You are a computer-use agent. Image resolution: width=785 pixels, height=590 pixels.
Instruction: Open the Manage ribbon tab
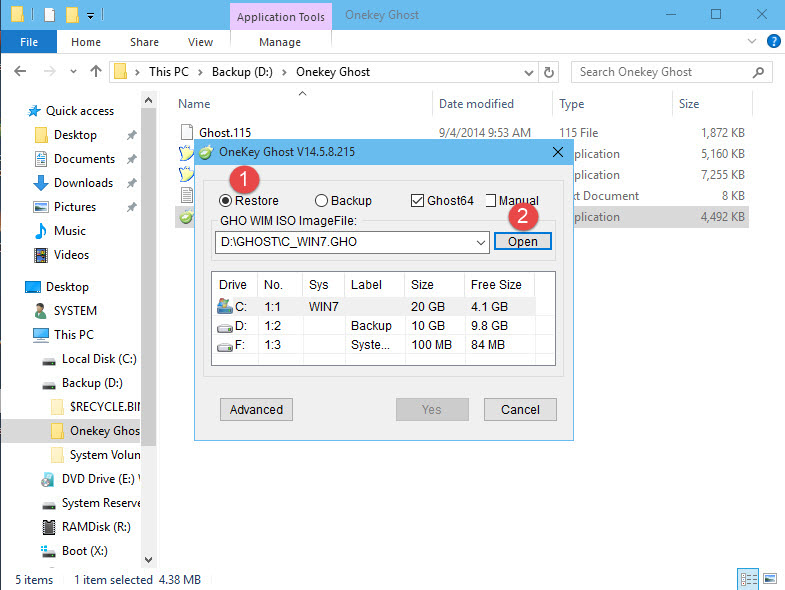(x=280, y=42)
